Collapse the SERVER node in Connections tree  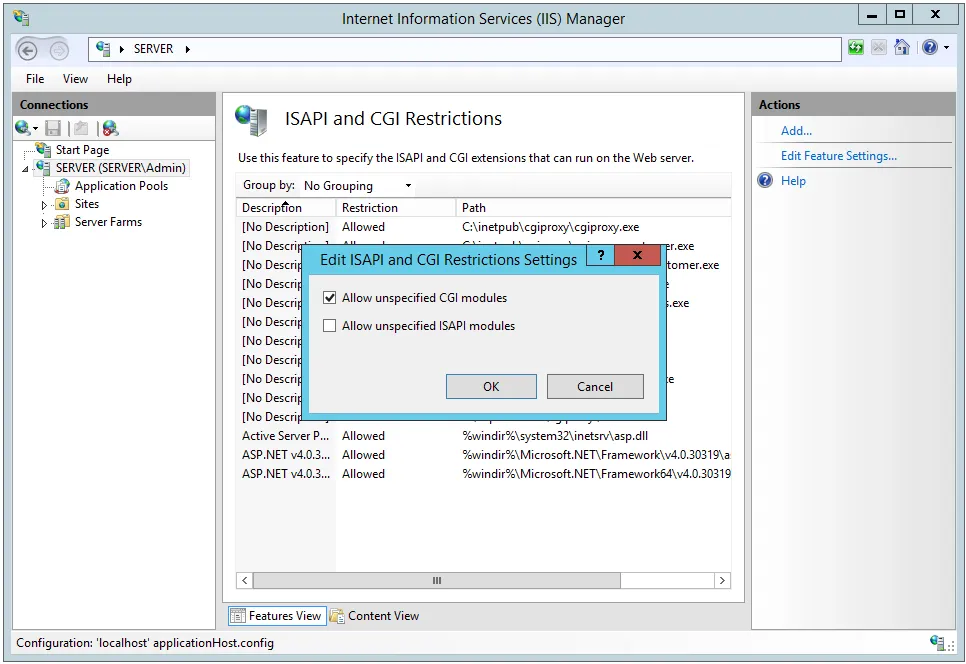click(x=26, y=169)
